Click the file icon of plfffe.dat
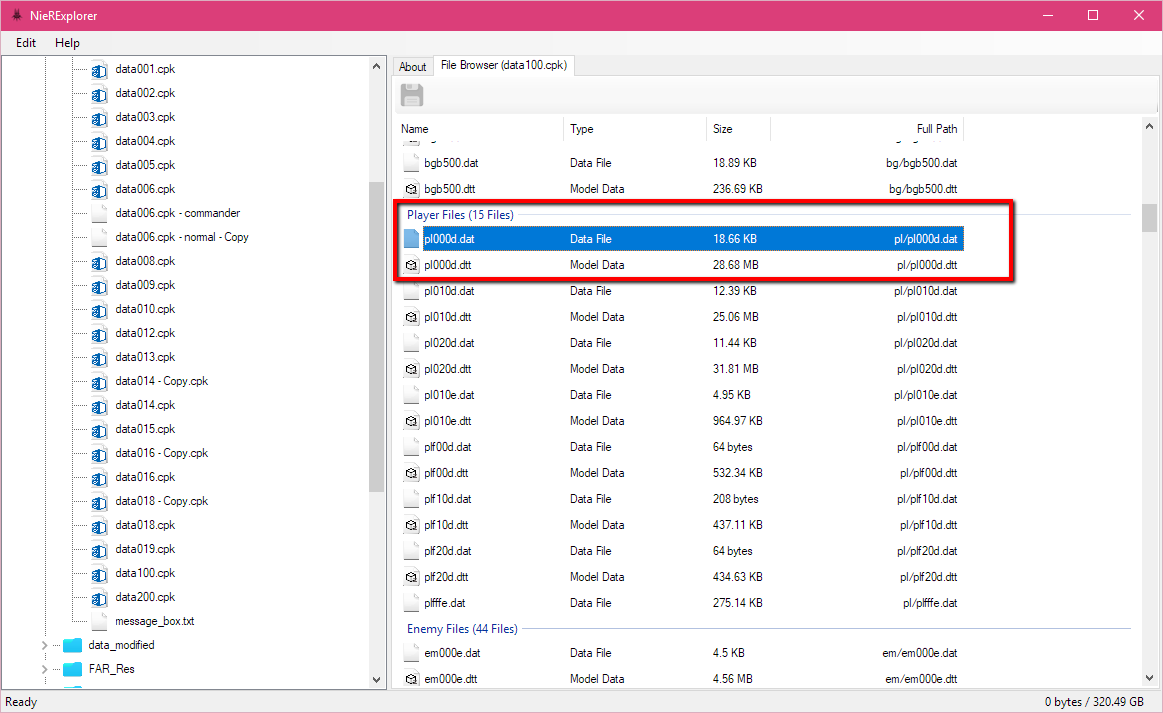Image resolution: width=1163 pixels, height=713 pixels. 412,602
